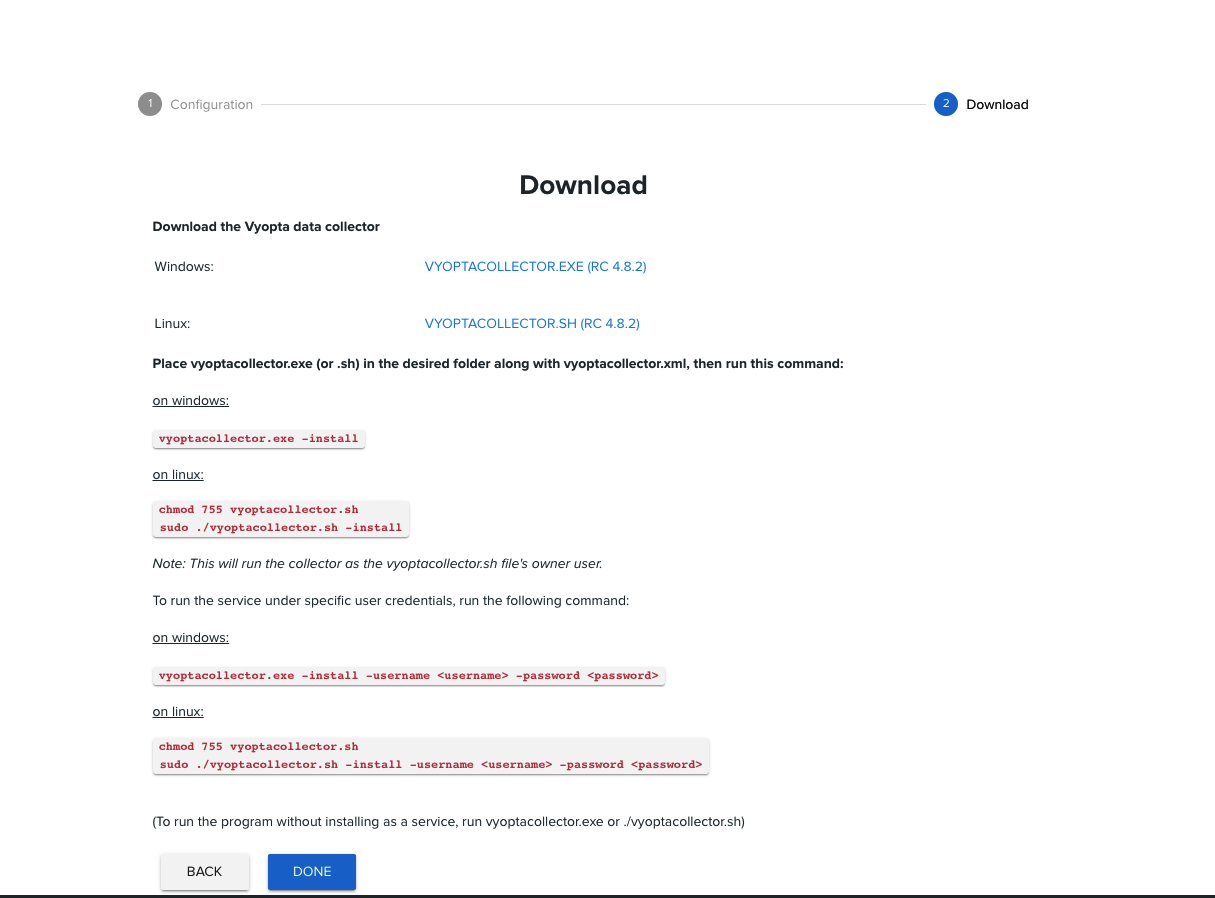
Task: Click the 'Place vyoptacollector.exe (or .sh)' instruction text
Action: tap(498, 364)
